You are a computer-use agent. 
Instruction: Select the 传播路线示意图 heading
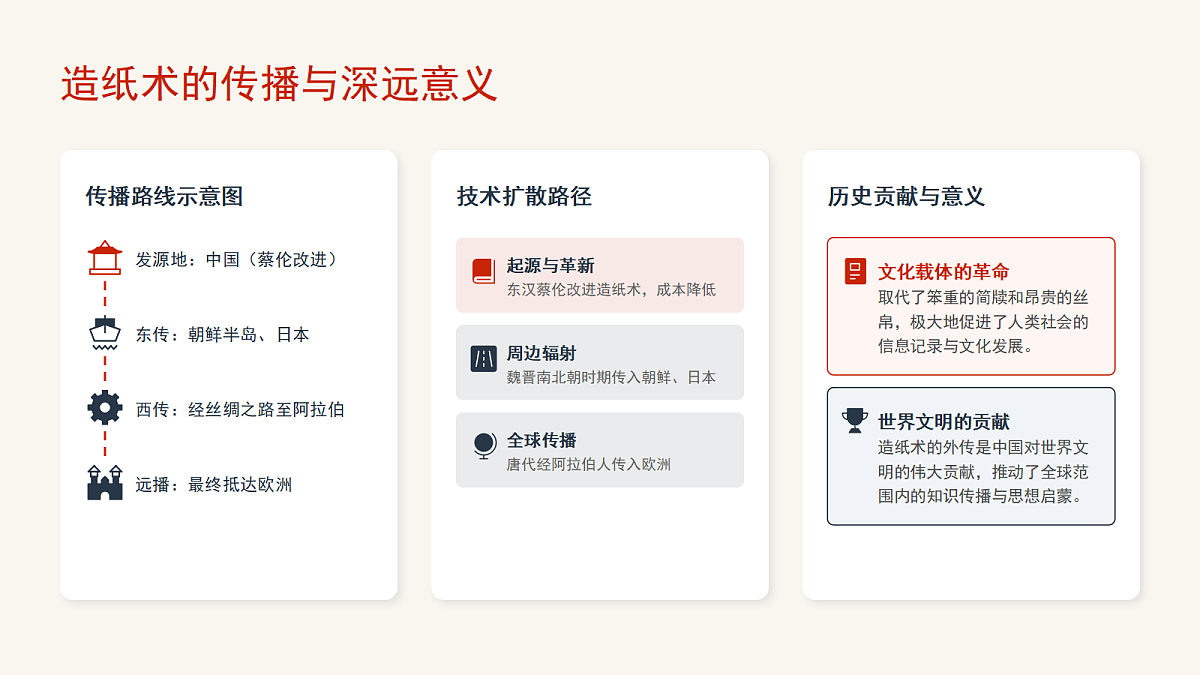[x=164, y=196]
